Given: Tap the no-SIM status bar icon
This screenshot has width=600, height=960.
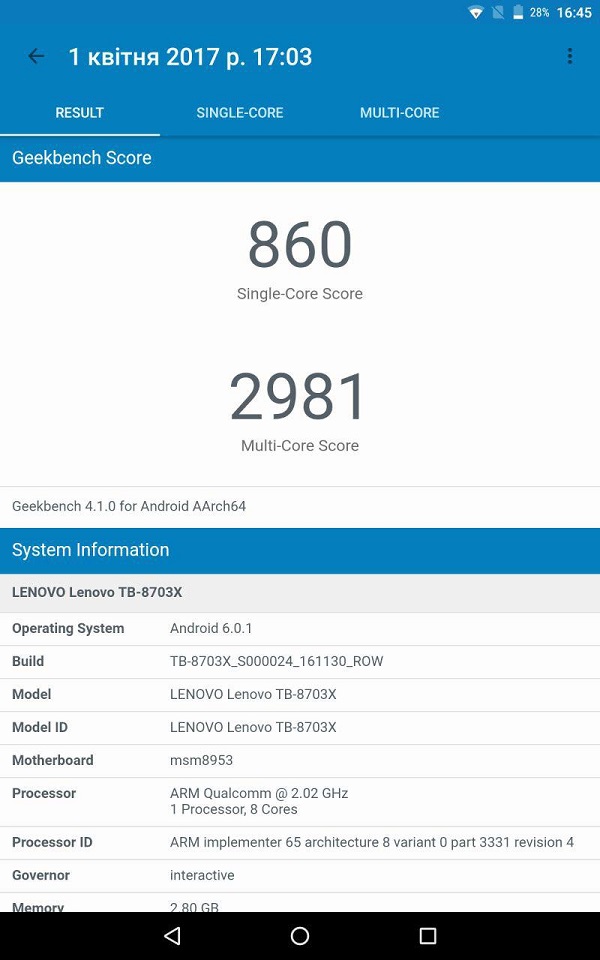Looking at the screenshot, I should [497, 13].
